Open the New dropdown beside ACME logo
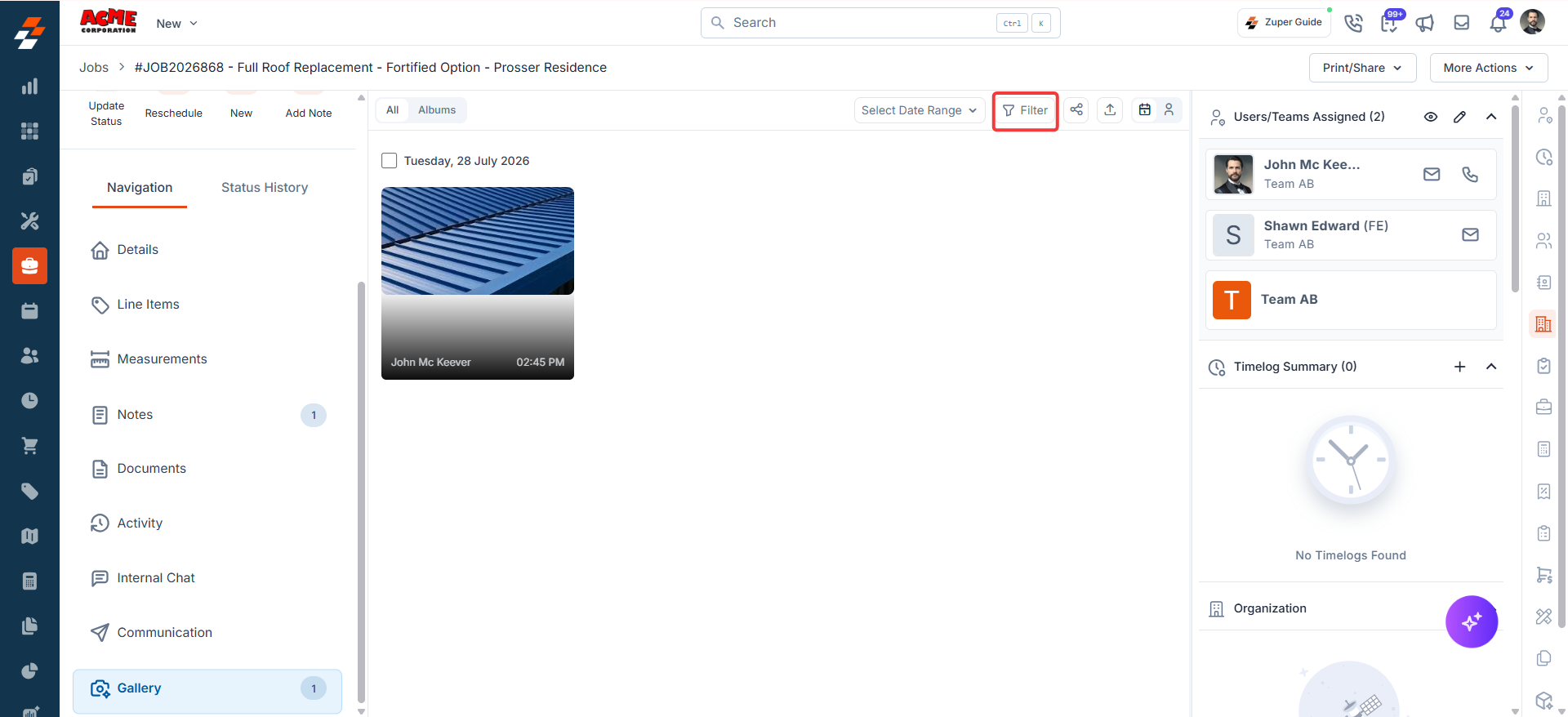Screen dimensions: 1568x717 click(177, 24)
